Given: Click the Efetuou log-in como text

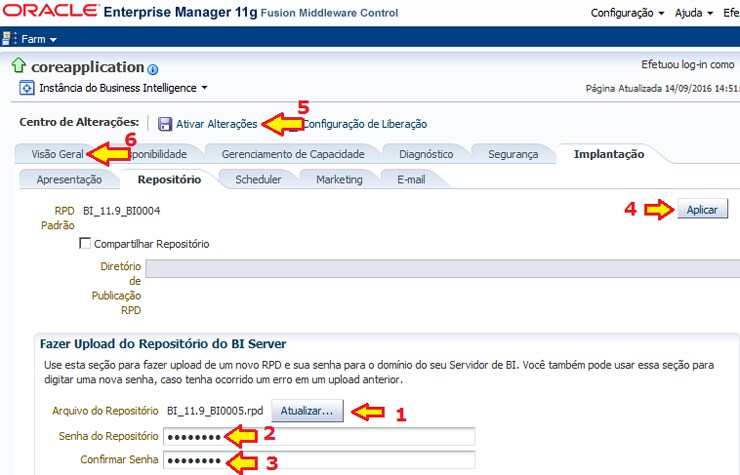Looking at the screenshot, I should (x=688, y=65).
